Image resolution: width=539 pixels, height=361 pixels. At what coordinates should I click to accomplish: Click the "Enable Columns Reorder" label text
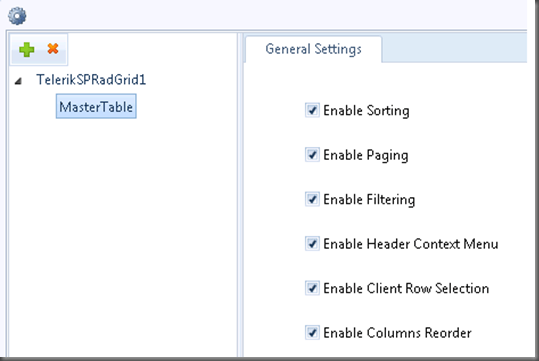coord(397,333)
